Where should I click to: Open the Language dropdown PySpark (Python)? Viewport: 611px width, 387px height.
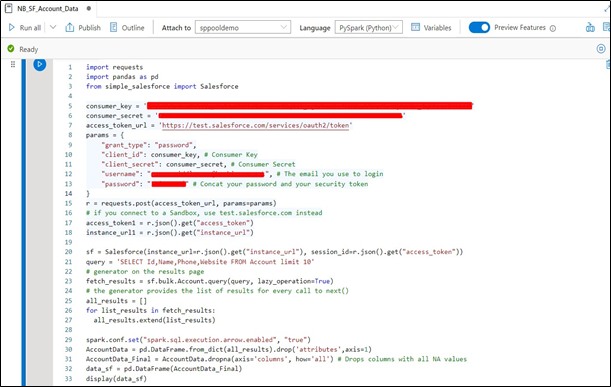pyautogui.click(x=369, y=28)
